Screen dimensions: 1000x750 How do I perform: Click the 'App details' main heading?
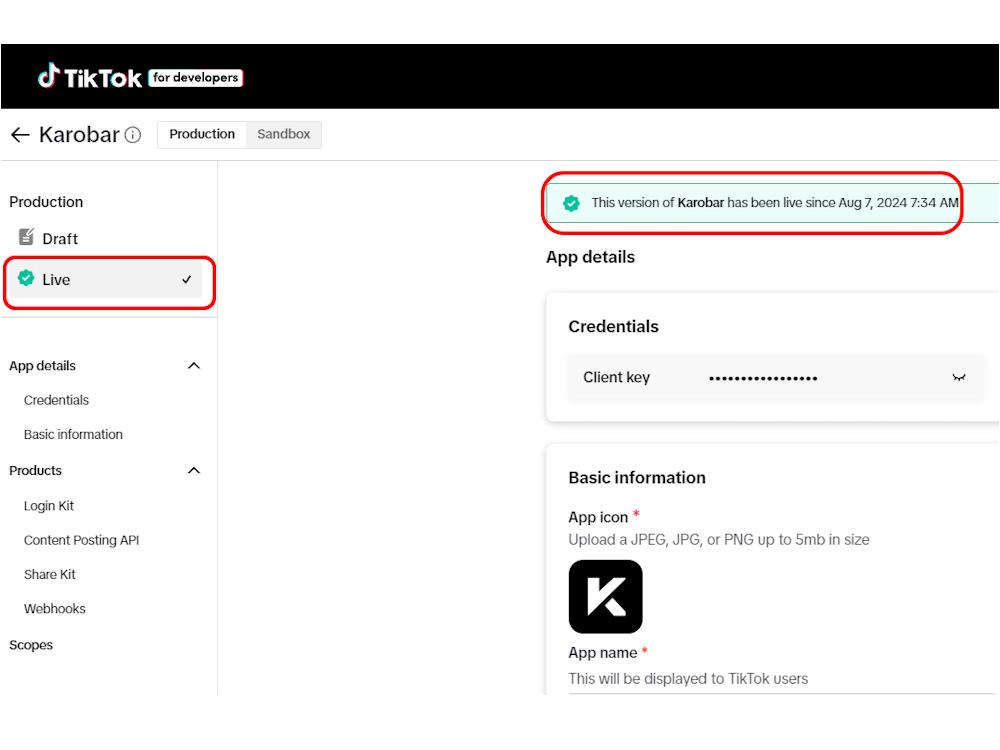(x=591, y=257)
